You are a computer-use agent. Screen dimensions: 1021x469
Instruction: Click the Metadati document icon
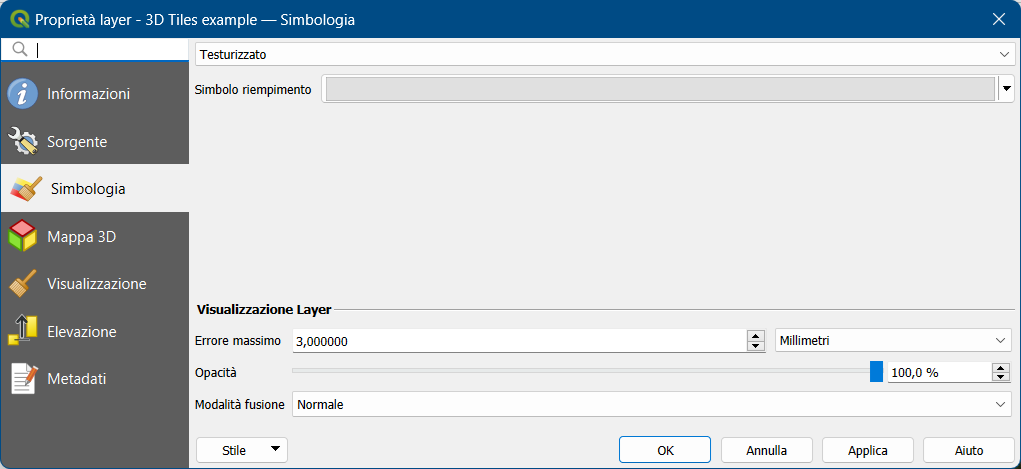pyautogui.click(x=24, y=378)
